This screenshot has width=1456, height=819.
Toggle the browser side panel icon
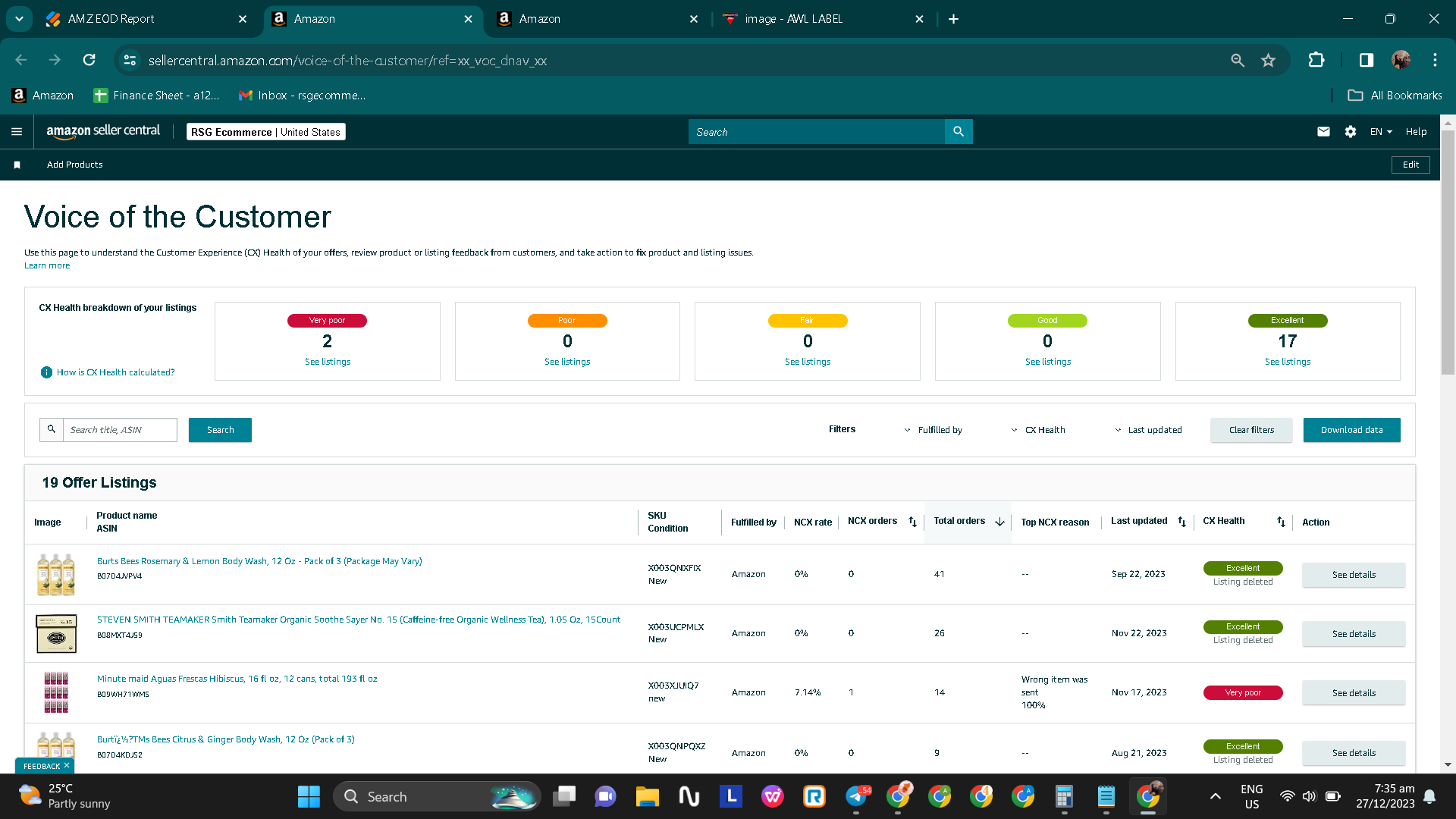(1367, 60)
